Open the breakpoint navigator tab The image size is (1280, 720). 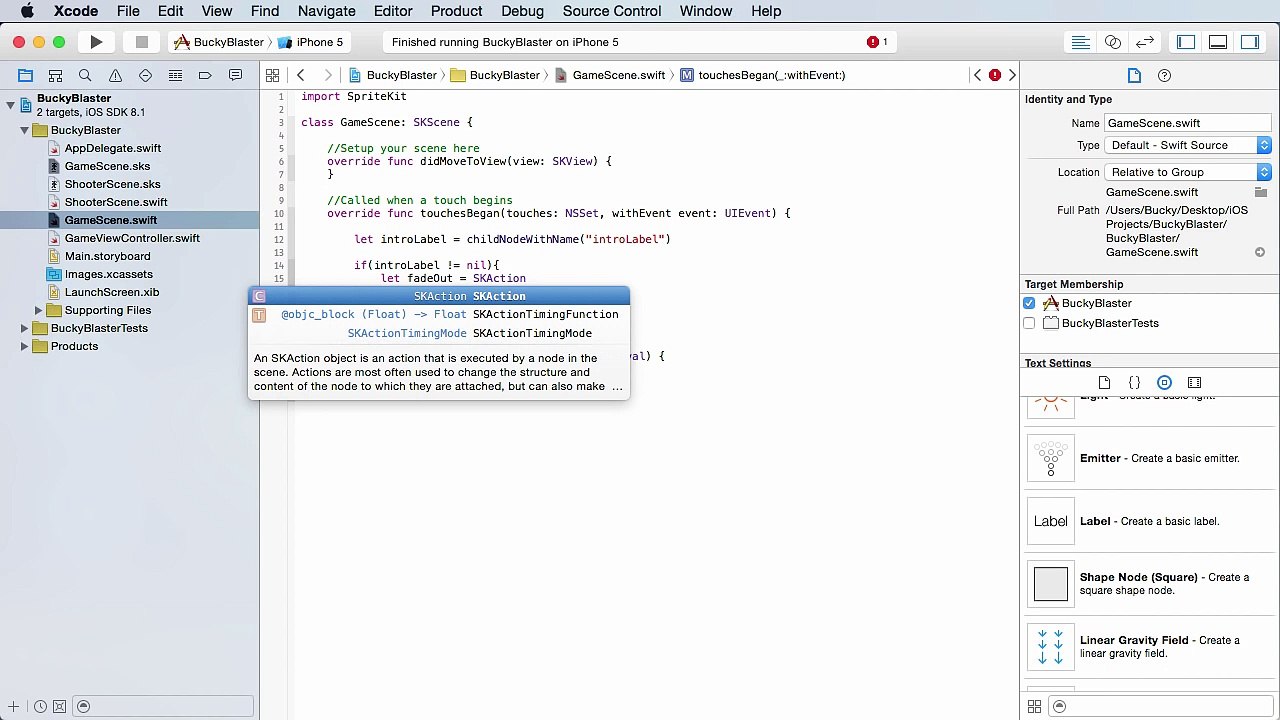pyautogui.click(x=205, y=75)
